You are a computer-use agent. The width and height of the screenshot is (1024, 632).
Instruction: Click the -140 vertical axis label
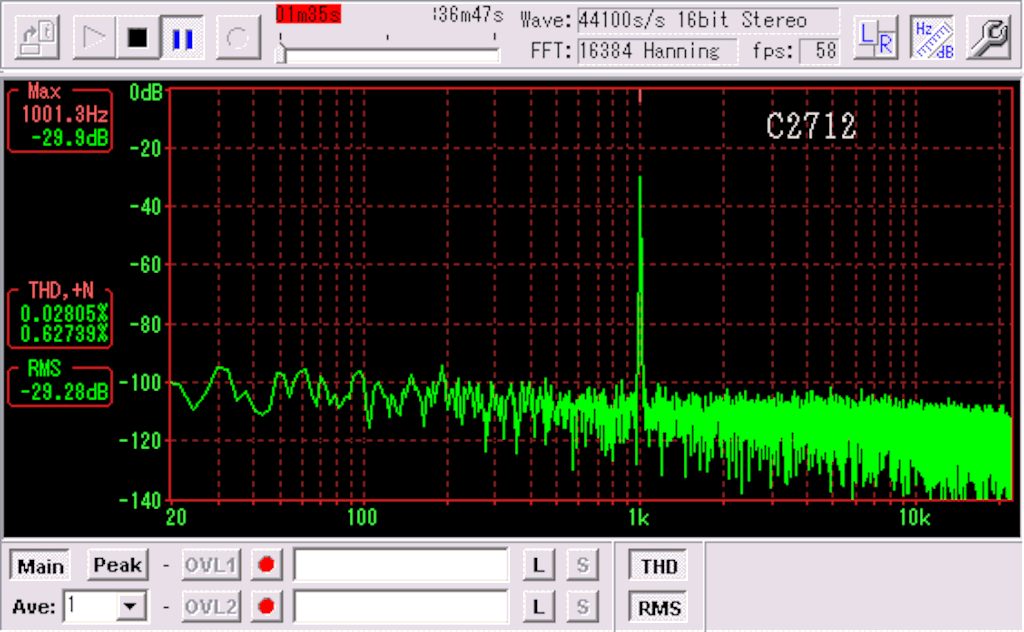click(140, 500)
